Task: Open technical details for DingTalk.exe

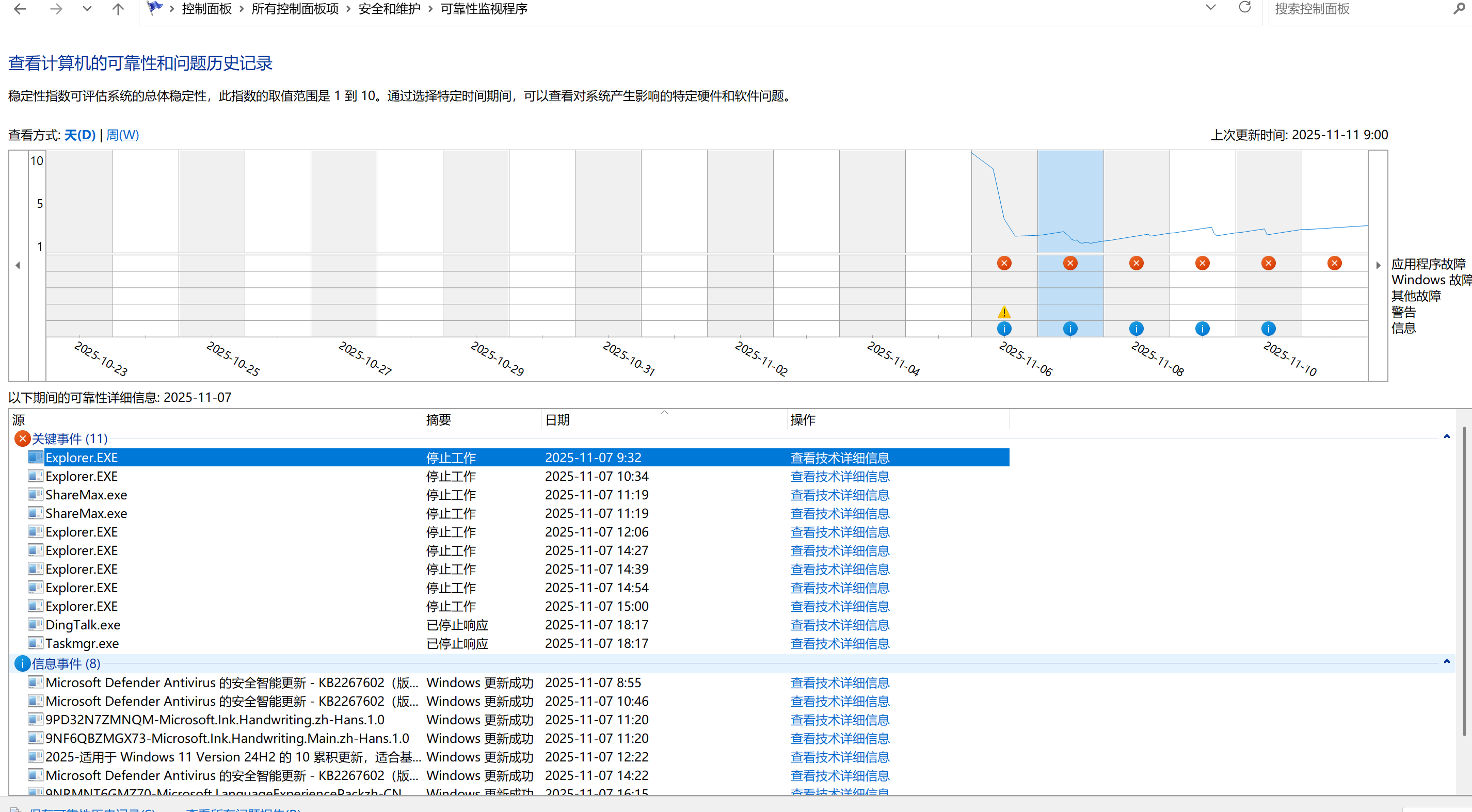Action: pyautogui.click(x=840, y=625)
